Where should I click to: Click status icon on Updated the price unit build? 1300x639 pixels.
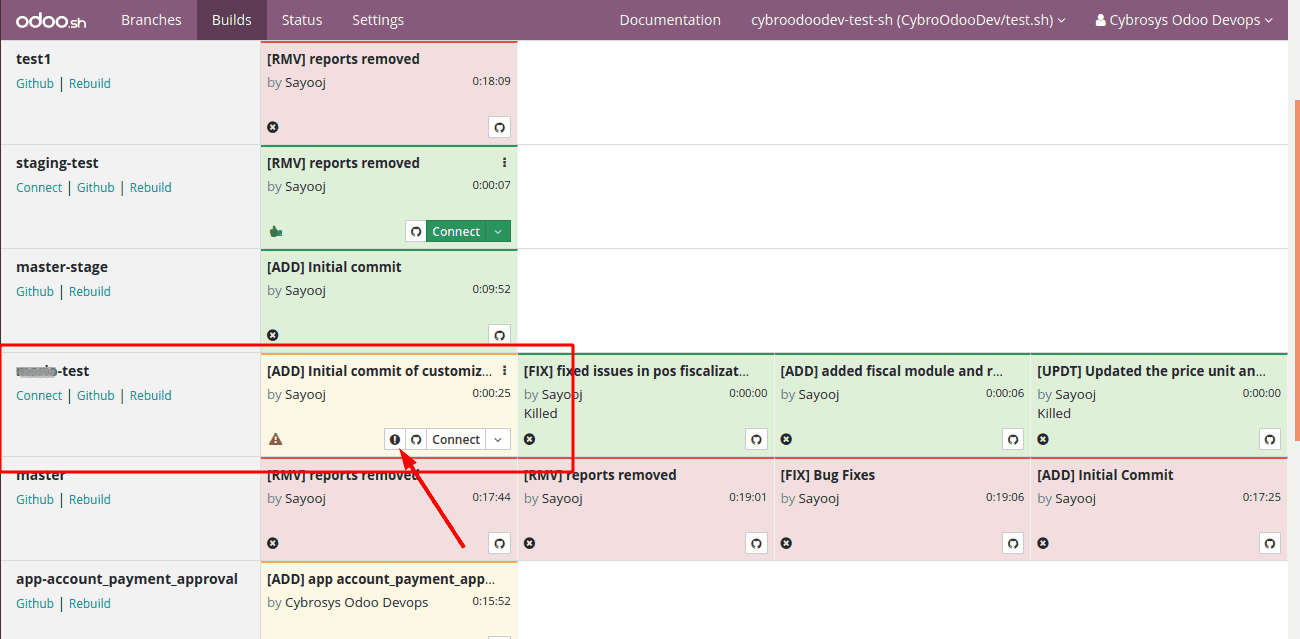tap(1043, 439)
